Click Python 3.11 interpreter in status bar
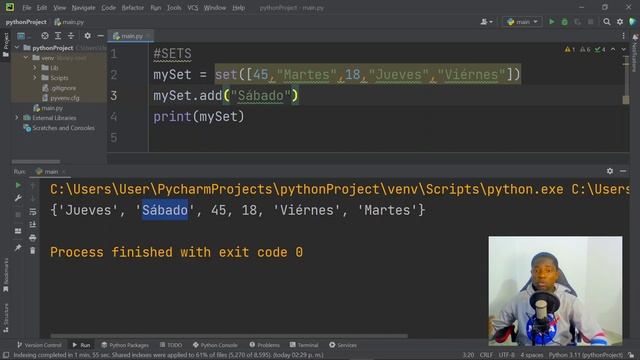Viewport: 640px width, 360px height. (586, 355)
